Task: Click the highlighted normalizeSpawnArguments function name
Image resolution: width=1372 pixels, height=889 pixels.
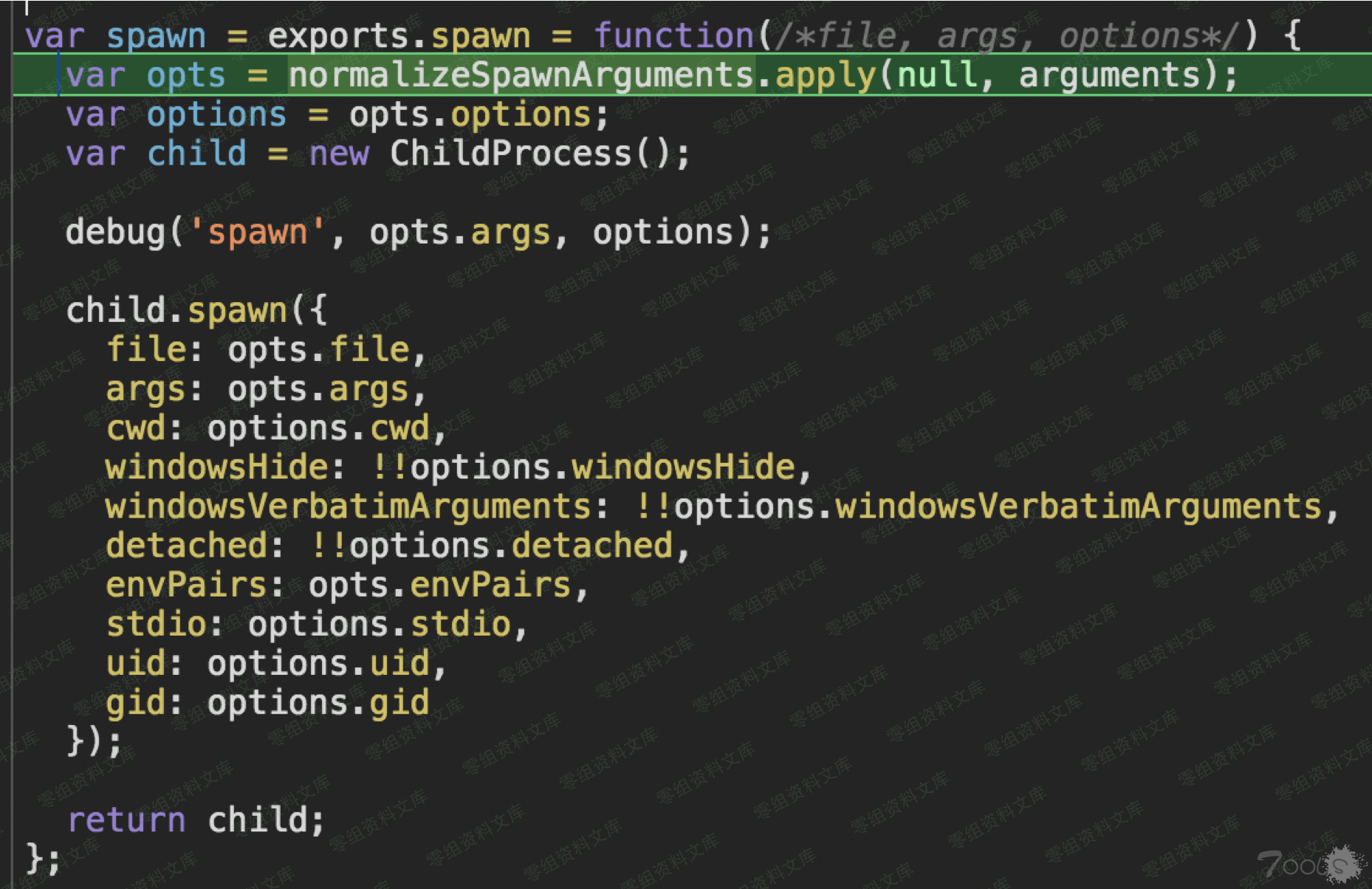Action: point(521,75)
